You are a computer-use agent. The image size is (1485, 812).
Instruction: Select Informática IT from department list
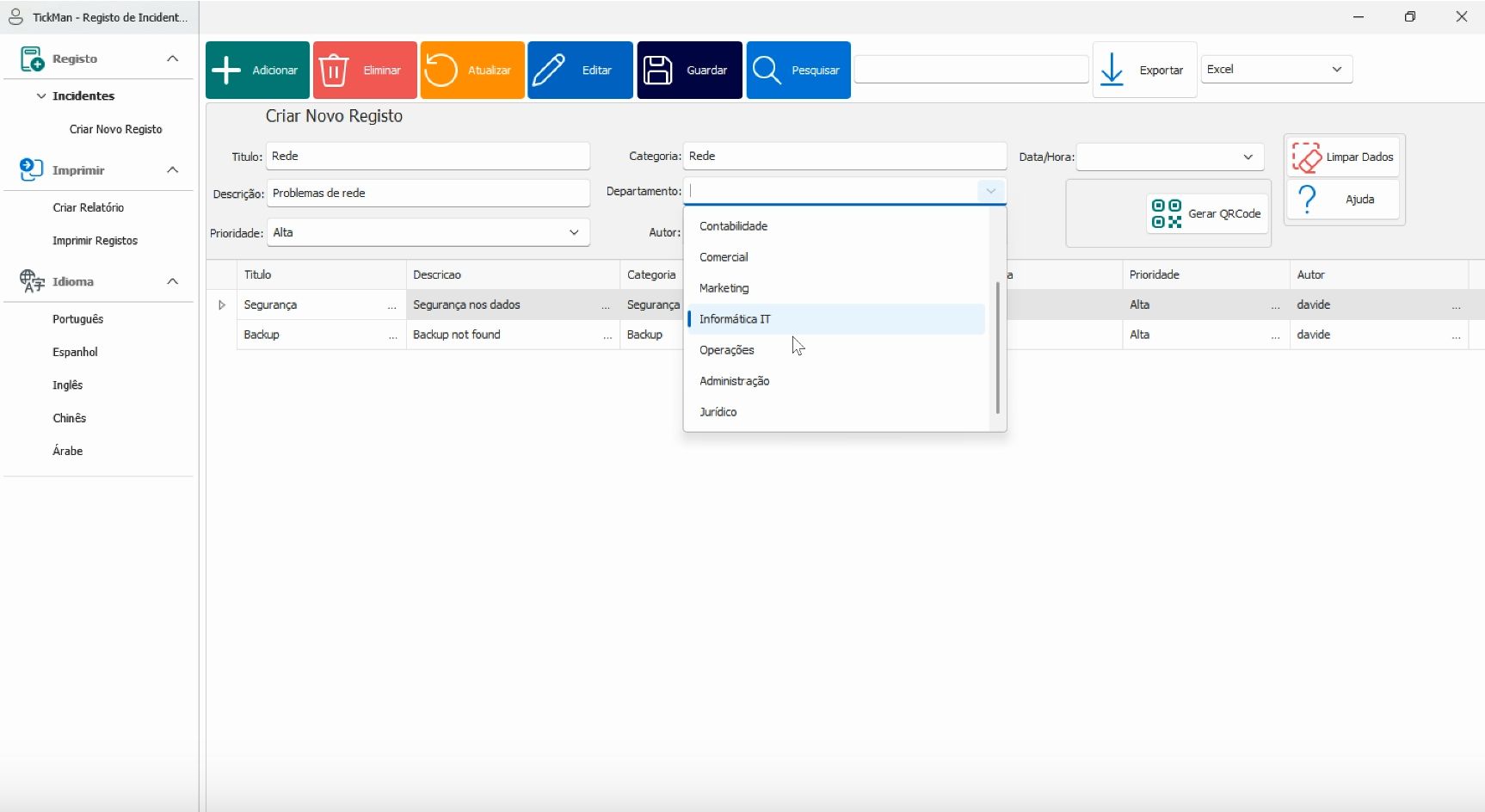click(x=735, y=319)
